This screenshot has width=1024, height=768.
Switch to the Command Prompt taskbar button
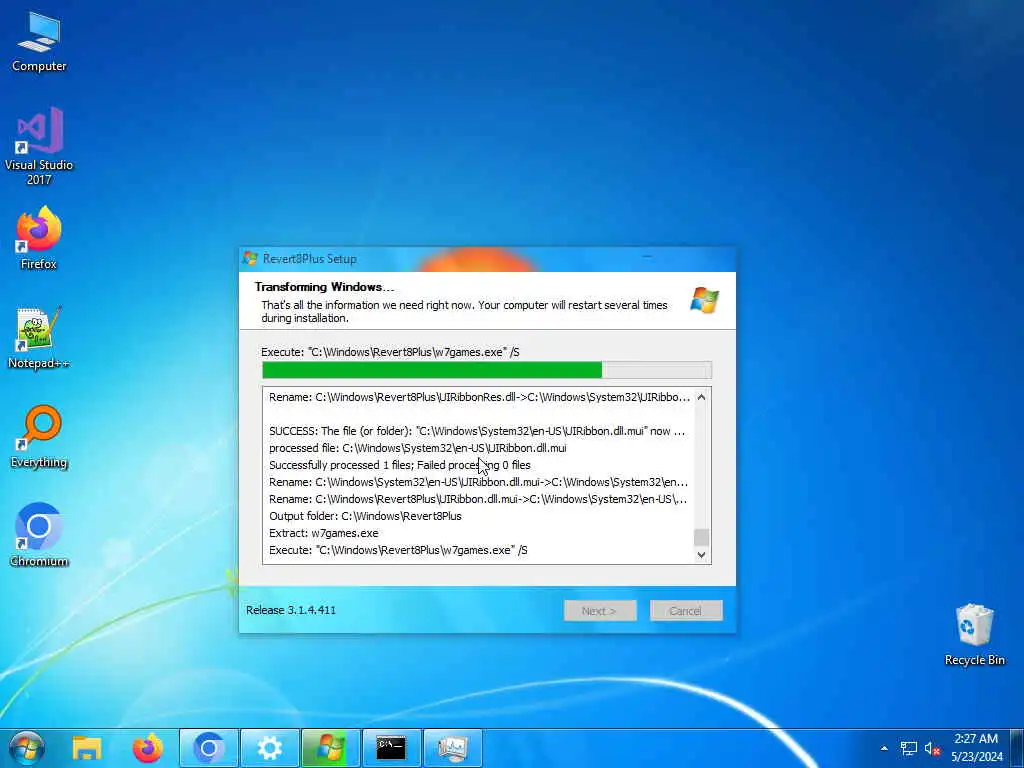pyautogui.click(x=391, y=748)
